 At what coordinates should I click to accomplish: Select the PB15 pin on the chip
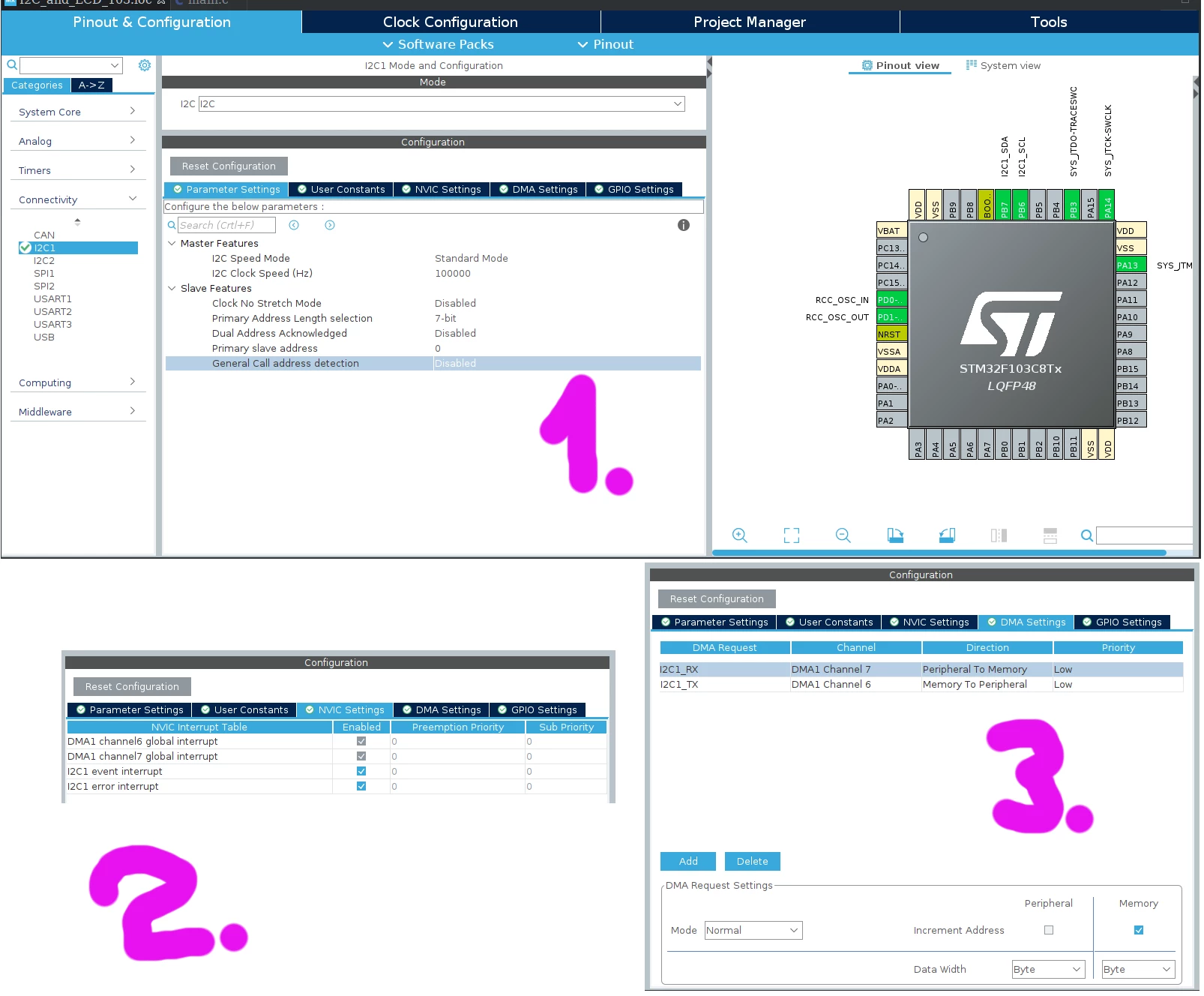[x=1131, y=368]
